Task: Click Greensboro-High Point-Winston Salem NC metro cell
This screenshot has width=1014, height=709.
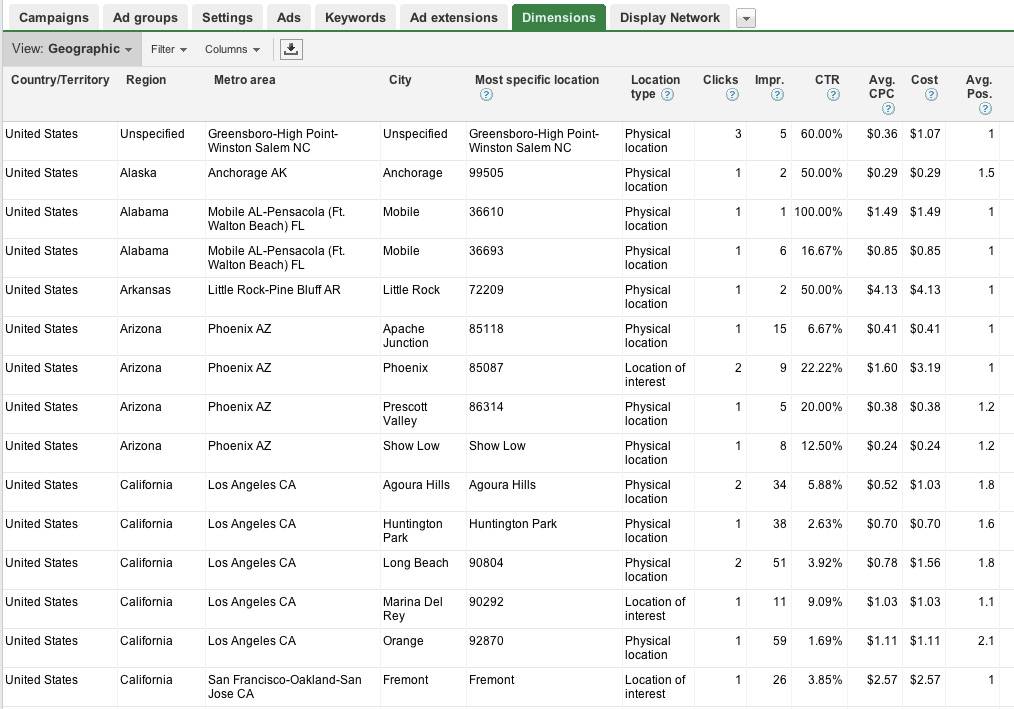Action: click(x=272, y=141)
